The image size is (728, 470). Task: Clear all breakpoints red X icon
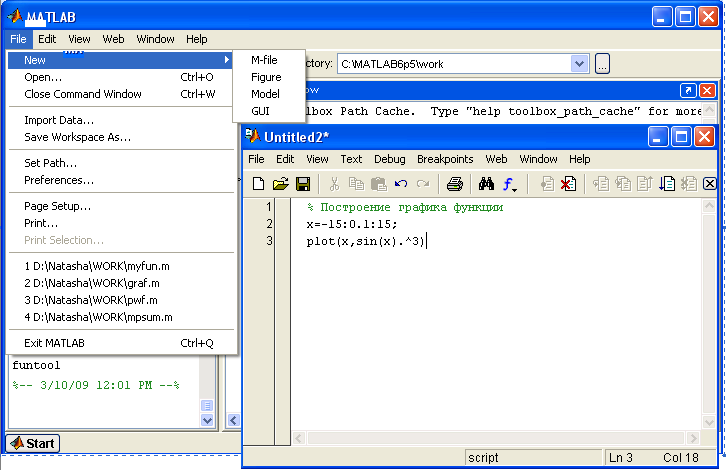(x=569, y=184)
